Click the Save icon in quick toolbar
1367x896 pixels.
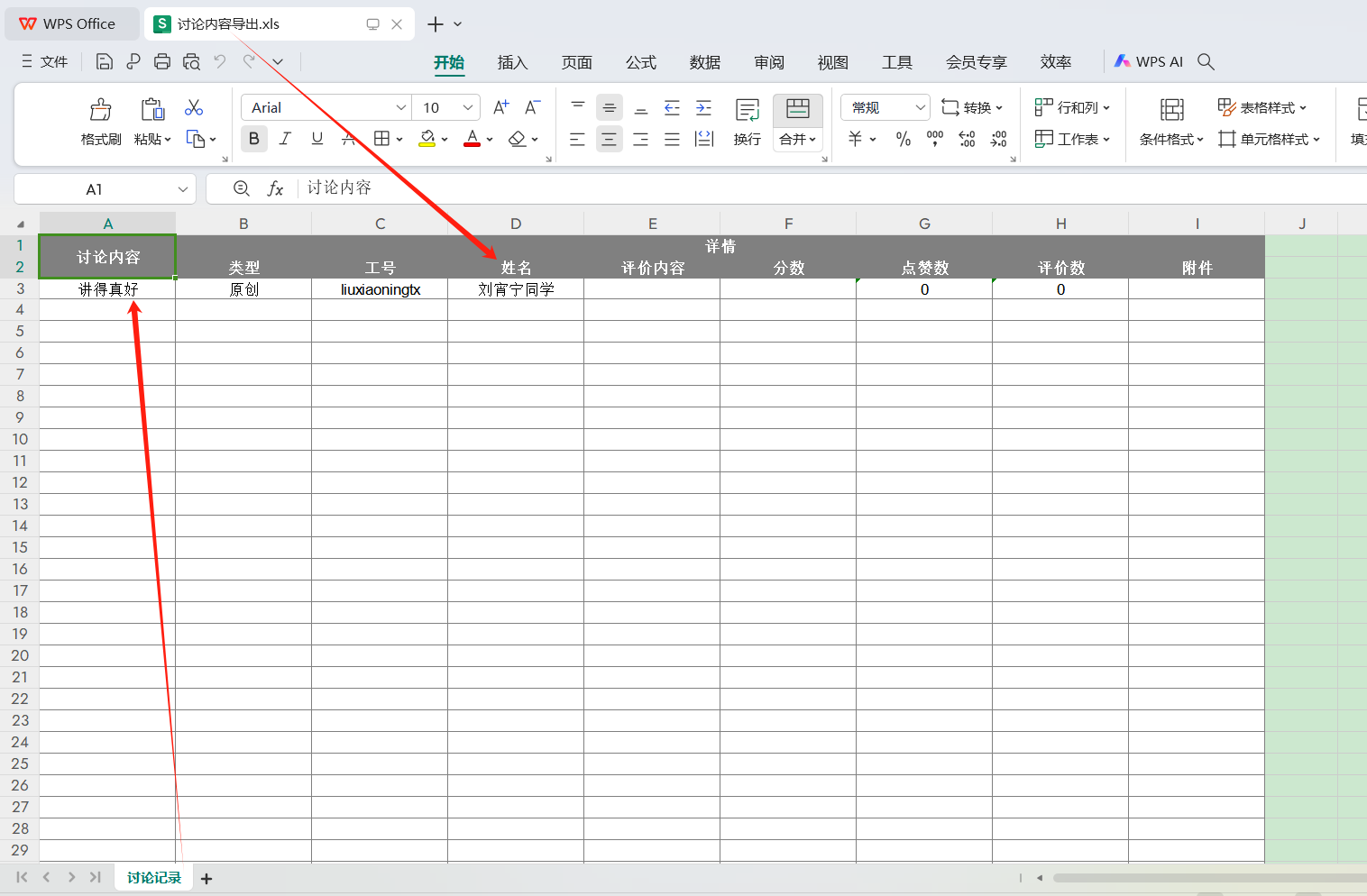(105, 61)
